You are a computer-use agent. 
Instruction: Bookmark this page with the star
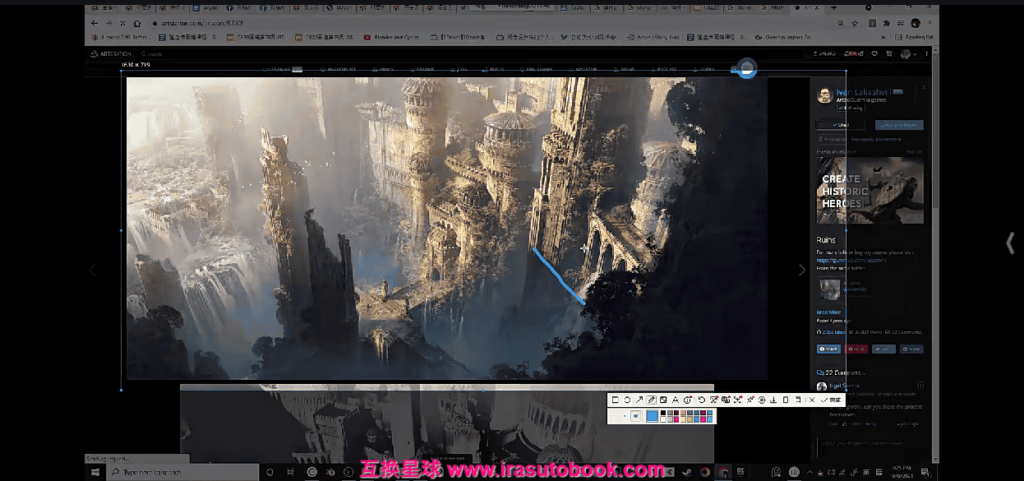point(855,23)
